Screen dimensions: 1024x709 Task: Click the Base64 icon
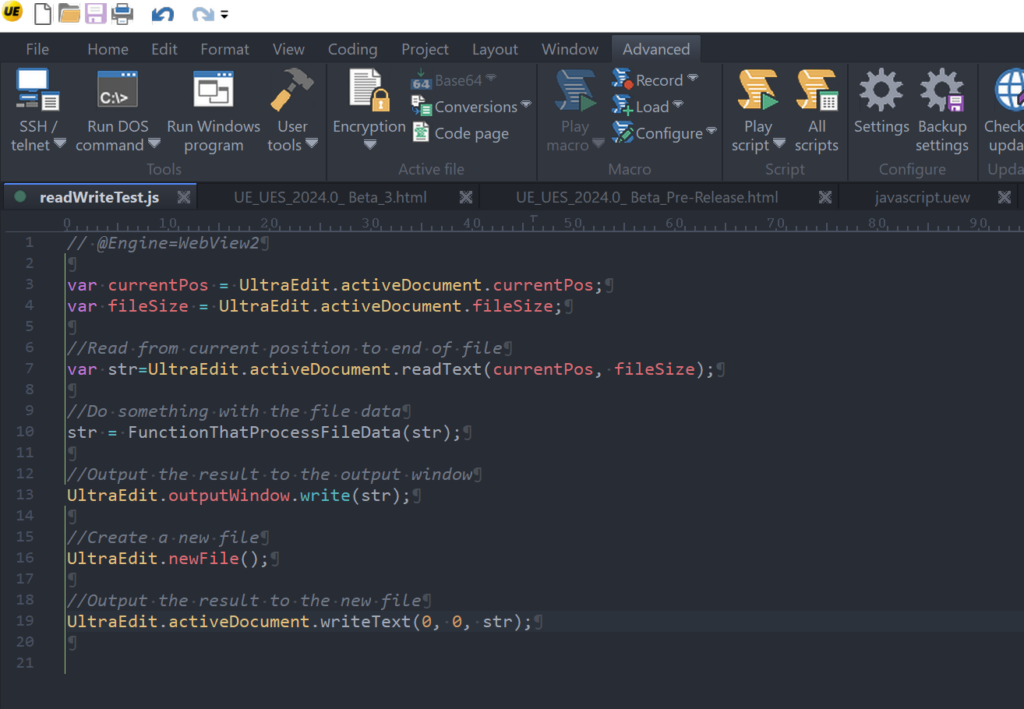(x=421, y=81)
